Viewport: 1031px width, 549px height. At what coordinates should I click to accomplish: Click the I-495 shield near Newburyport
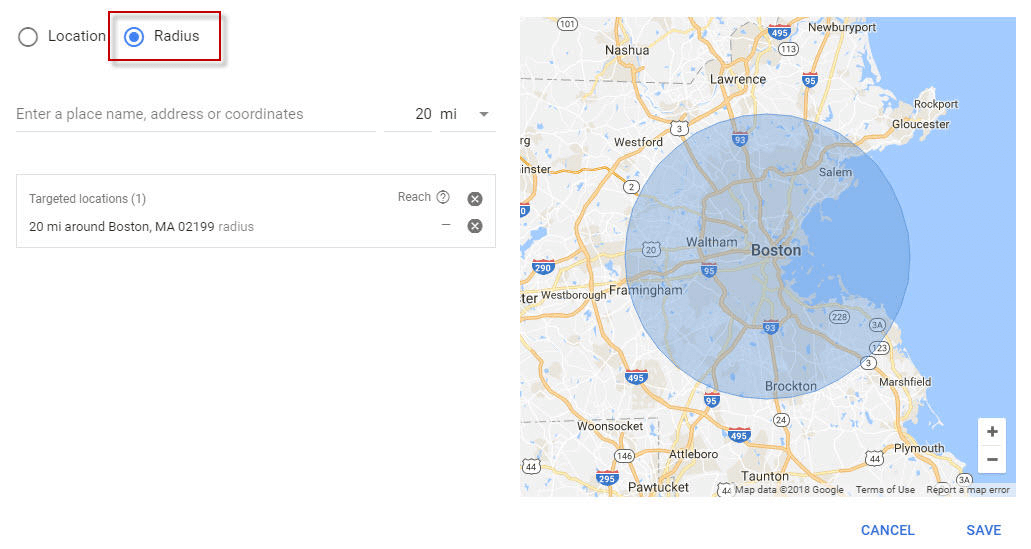click(x=779, y=32)
